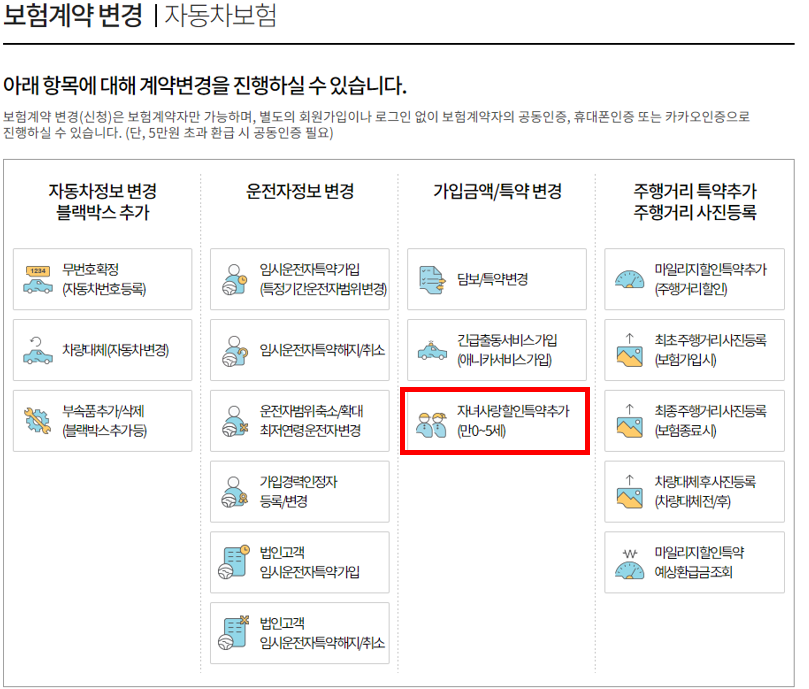The height and width of the screenshot is (689, 809).
Task: Open 미일리지할인특약추가 (주행거리할인)
Action: click(694, 279)
